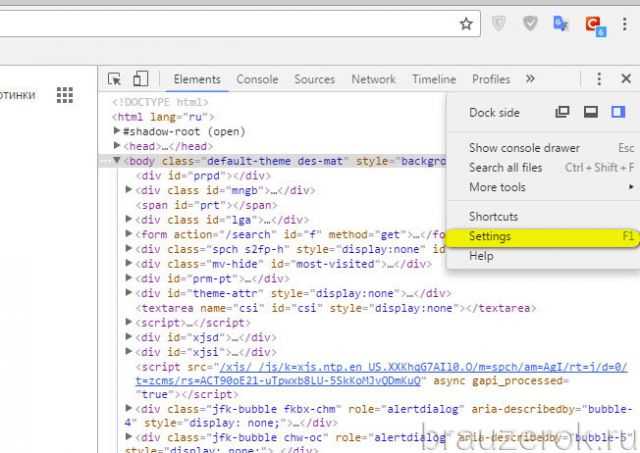
Task: Close the DevTools panel
Action: pos(626,78)
